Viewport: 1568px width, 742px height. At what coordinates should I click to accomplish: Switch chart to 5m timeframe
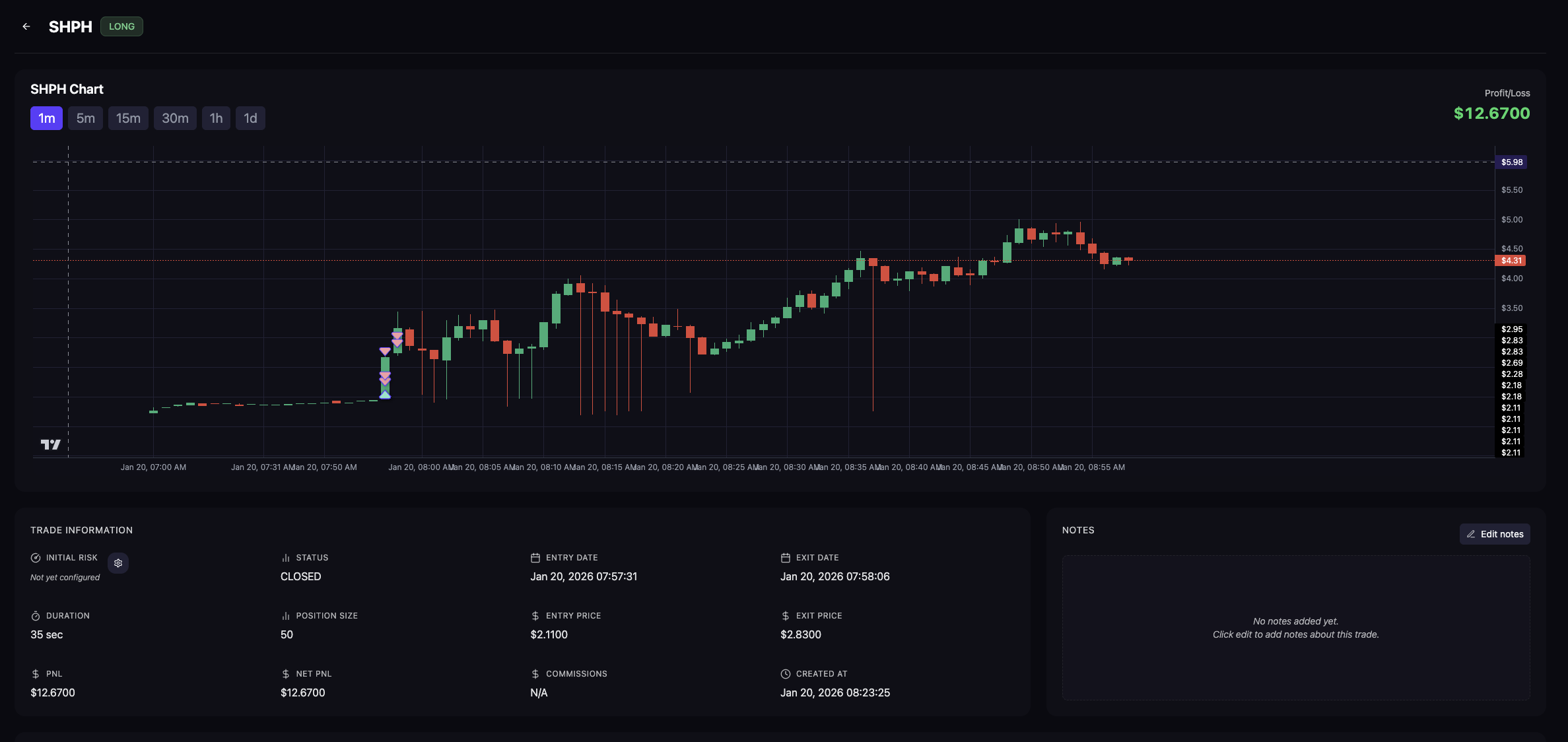point(85,118)
